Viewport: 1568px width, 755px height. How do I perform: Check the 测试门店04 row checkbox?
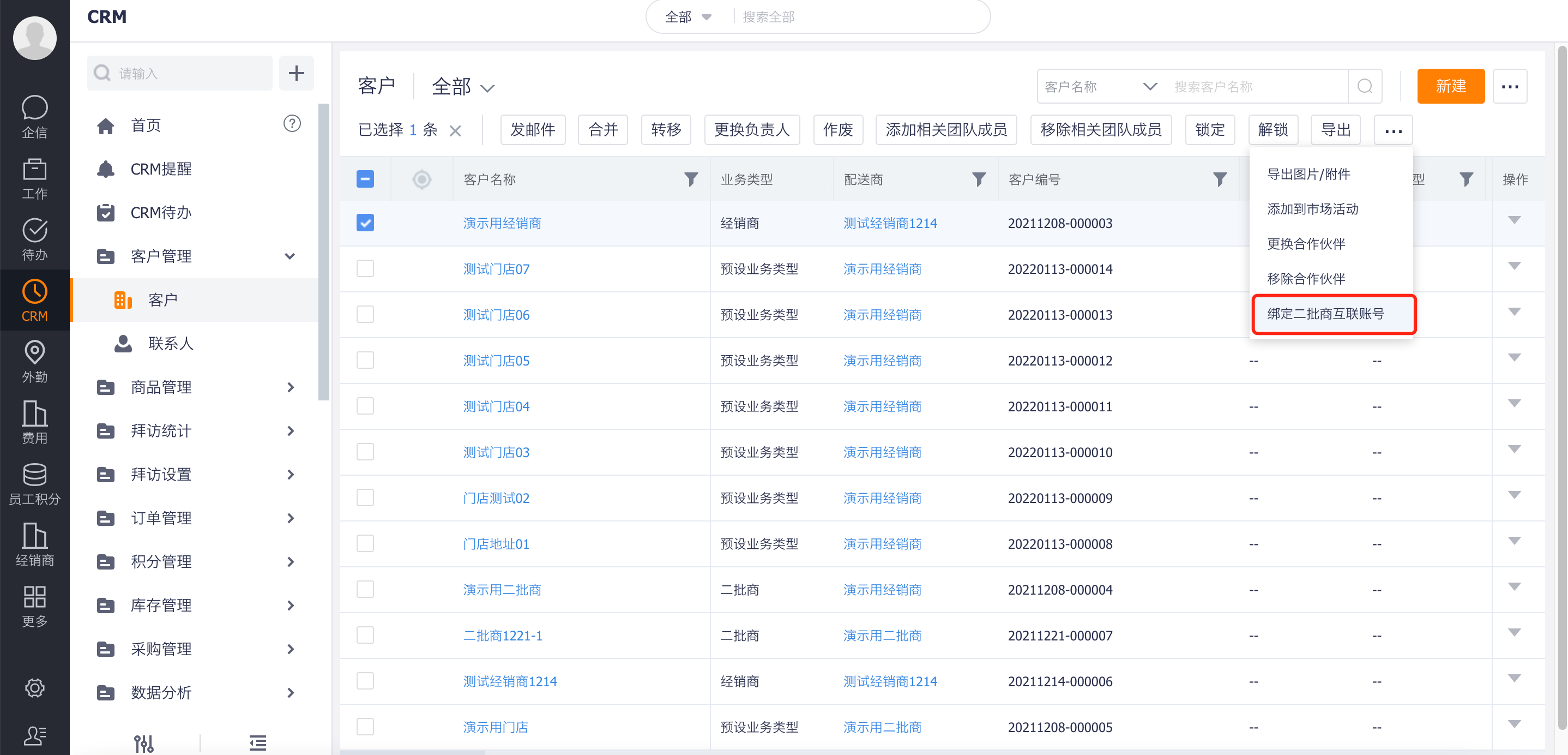[x=365, y=406]
